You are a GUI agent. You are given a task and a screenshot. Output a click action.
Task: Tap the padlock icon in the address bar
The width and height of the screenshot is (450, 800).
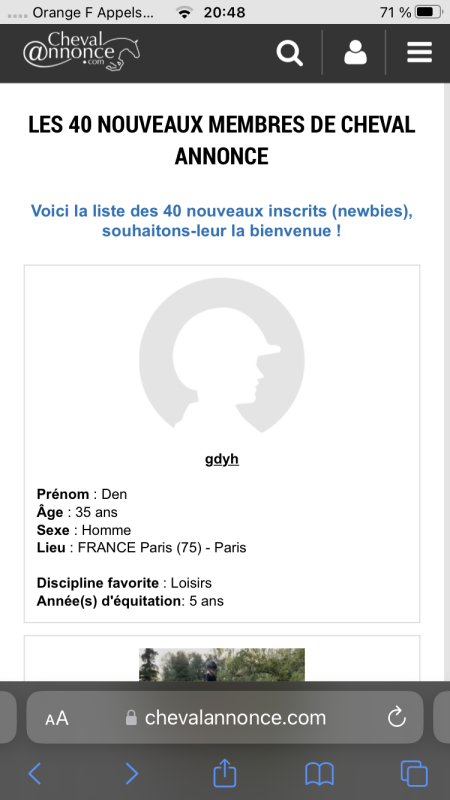pos(131,718)
